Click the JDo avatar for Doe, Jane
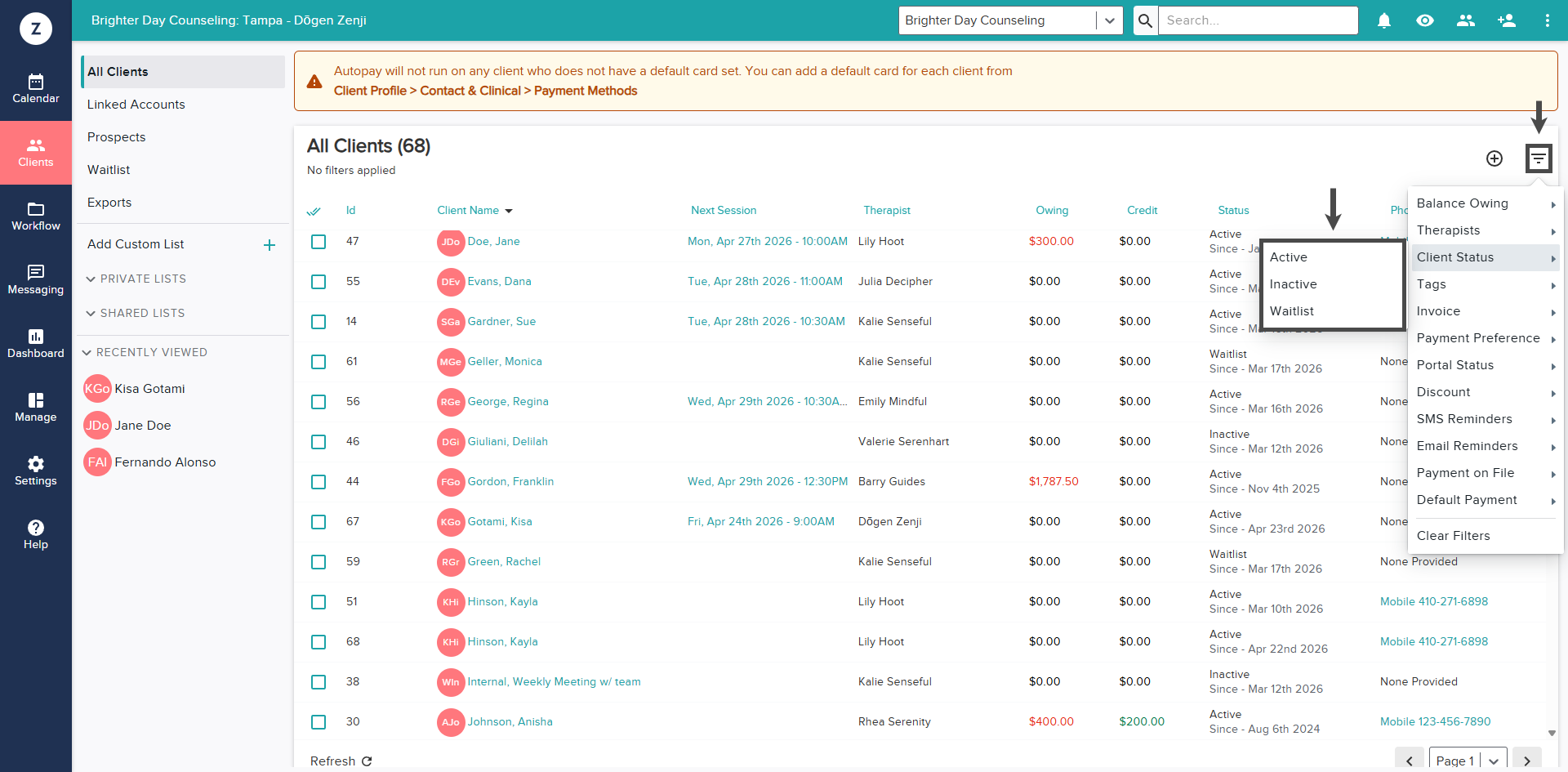Viewport: 1568px width, 772px height. [451, 242]
